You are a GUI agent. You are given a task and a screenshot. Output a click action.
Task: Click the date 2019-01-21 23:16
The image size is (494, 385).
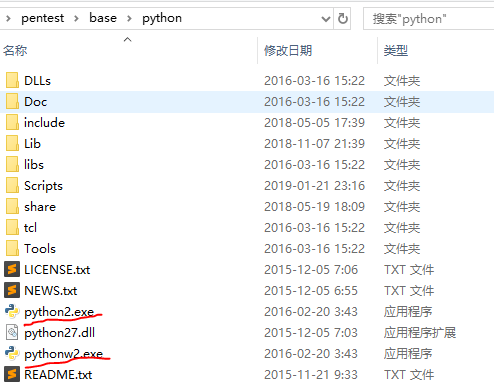pyautogui.click(x=314, y=186)
